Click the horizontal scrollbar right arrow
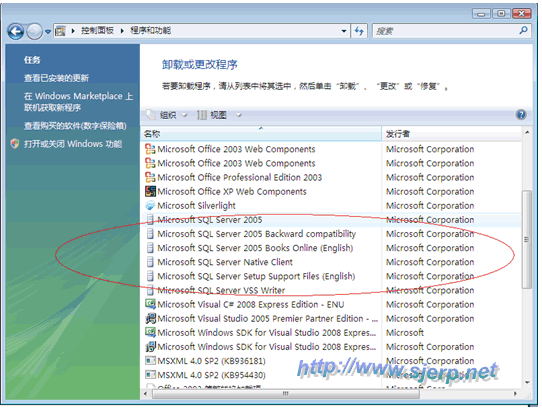This screenshot has height=409, width=542. click(515, 393)
